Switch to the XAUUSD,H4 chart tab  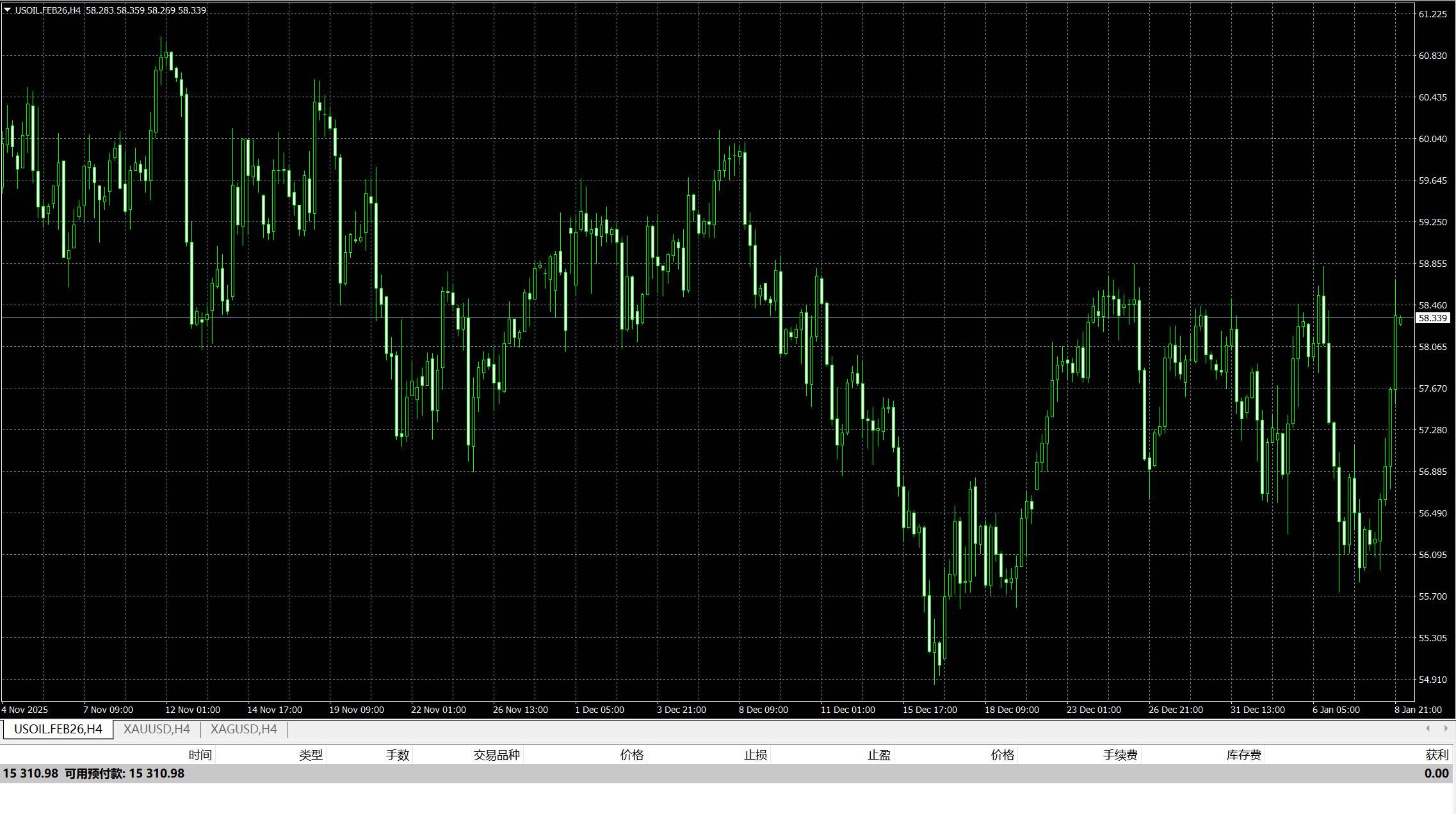coord(156,729)
